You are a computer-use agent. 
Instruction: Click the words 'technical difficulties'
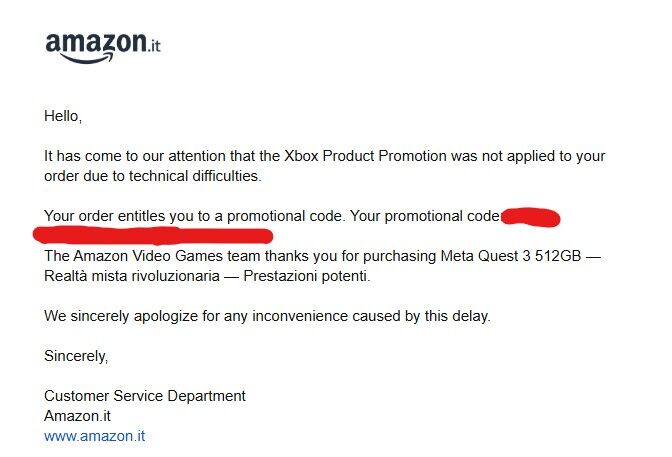tap(195, 176)
